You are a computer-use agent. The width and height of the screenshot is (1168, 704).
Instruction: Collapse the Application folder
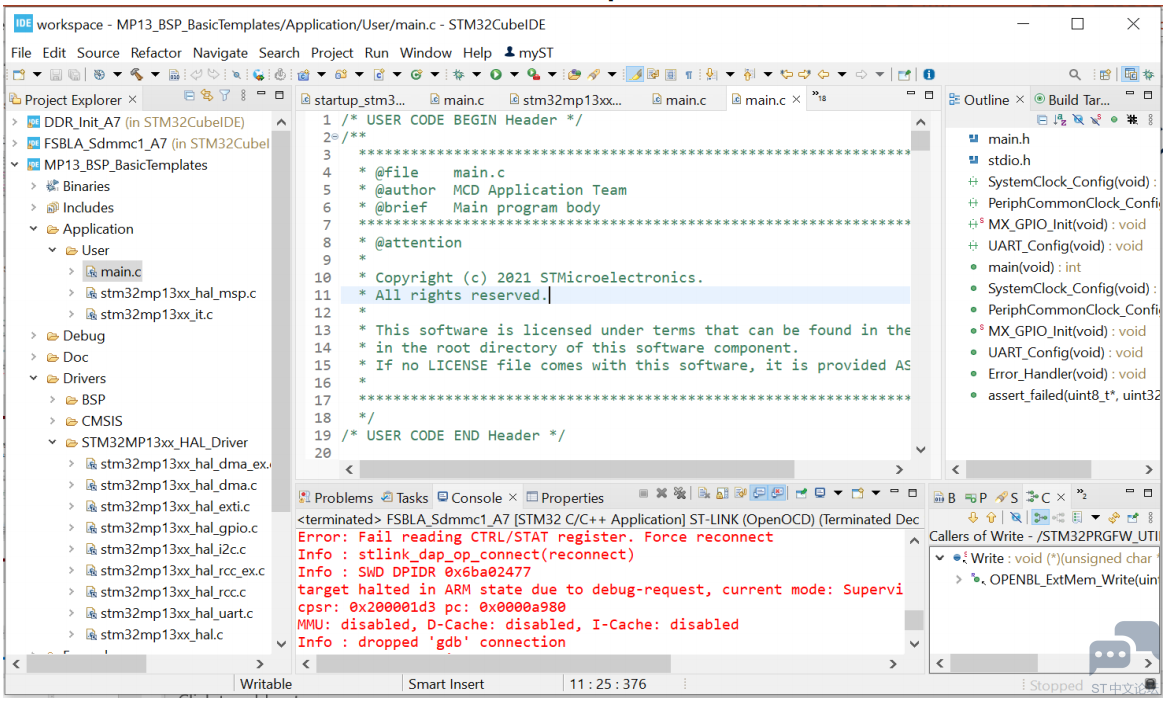34,229
